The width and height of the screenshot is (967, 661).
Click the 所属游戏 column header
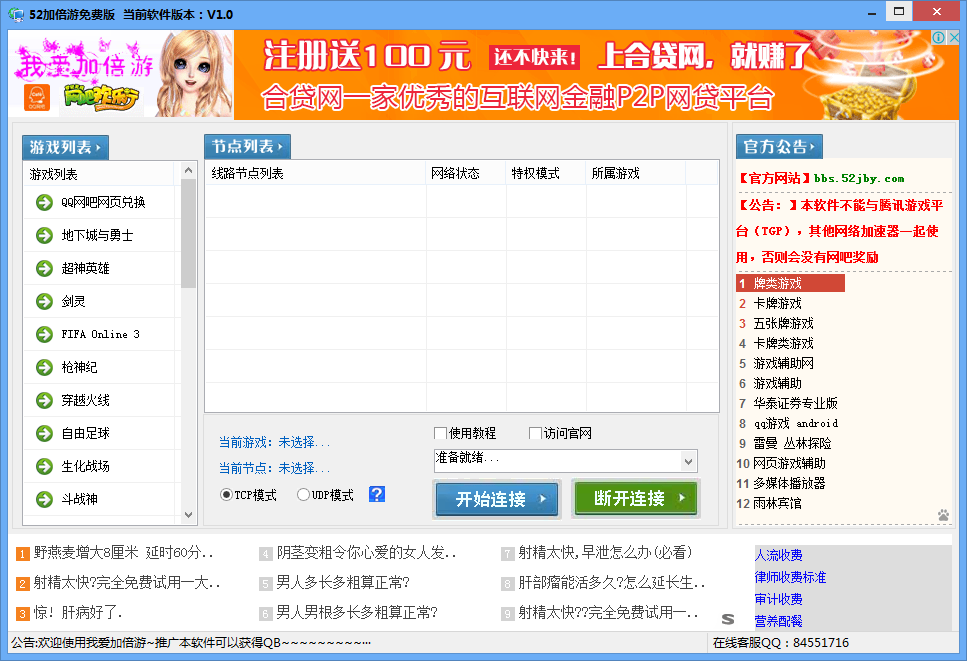click(x=636, y=173)
